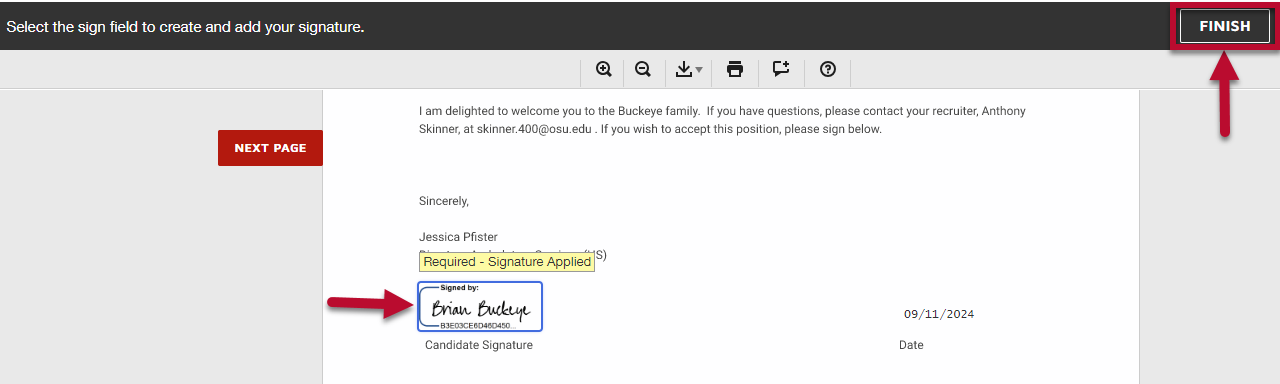Select the 09/11/2024 date field

939,314
